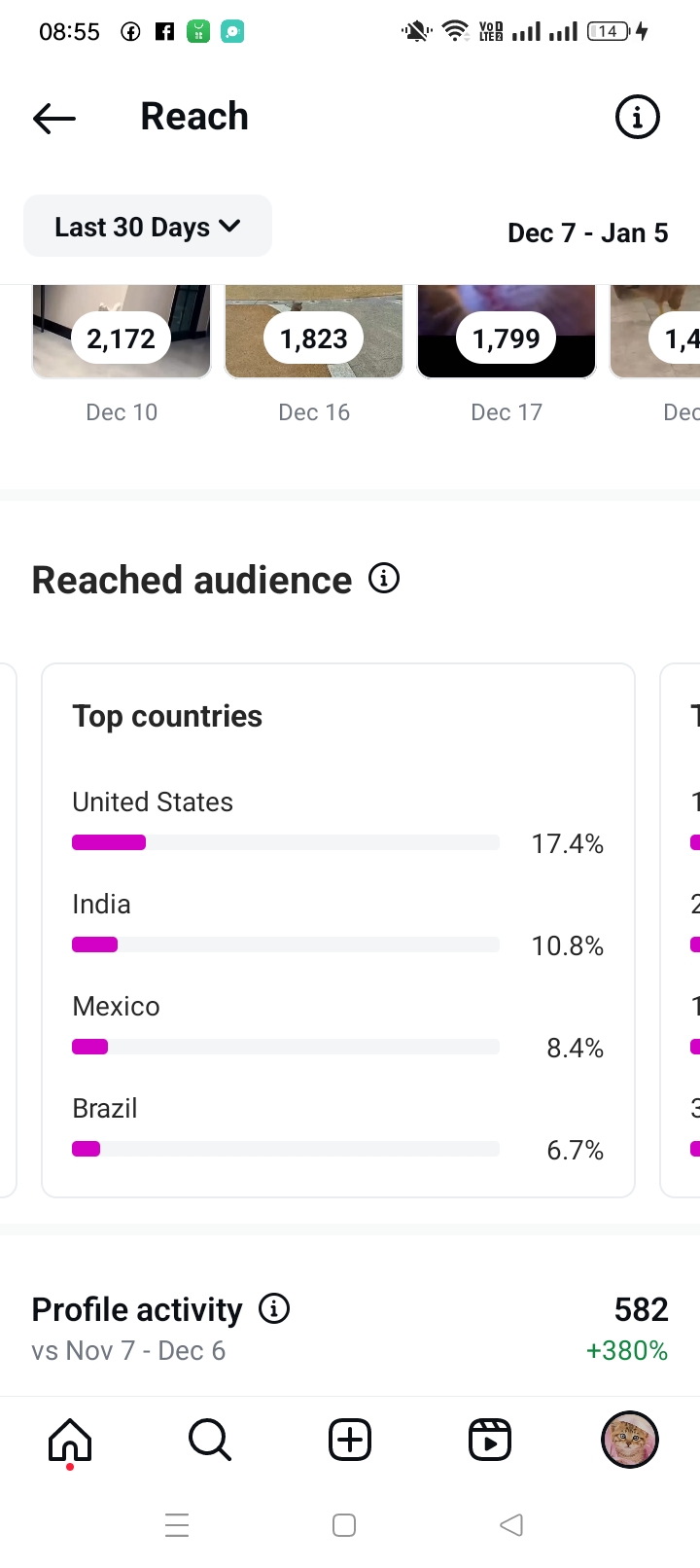The height and width of the screenshot is (1568, 700).
Task: Create a new post with plus icon
Action: pos(350,1440)
